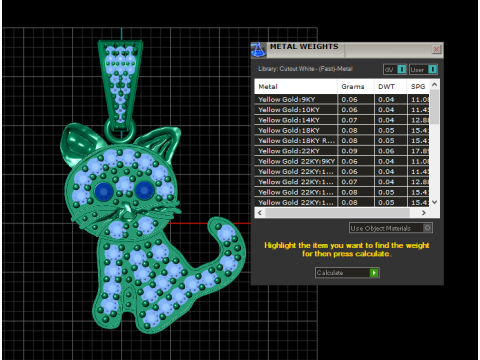The height and width of the screenshot is (360, 480).
Task: Select the Yellow Gold 22KY:9KY row
Action: point(342,161)
